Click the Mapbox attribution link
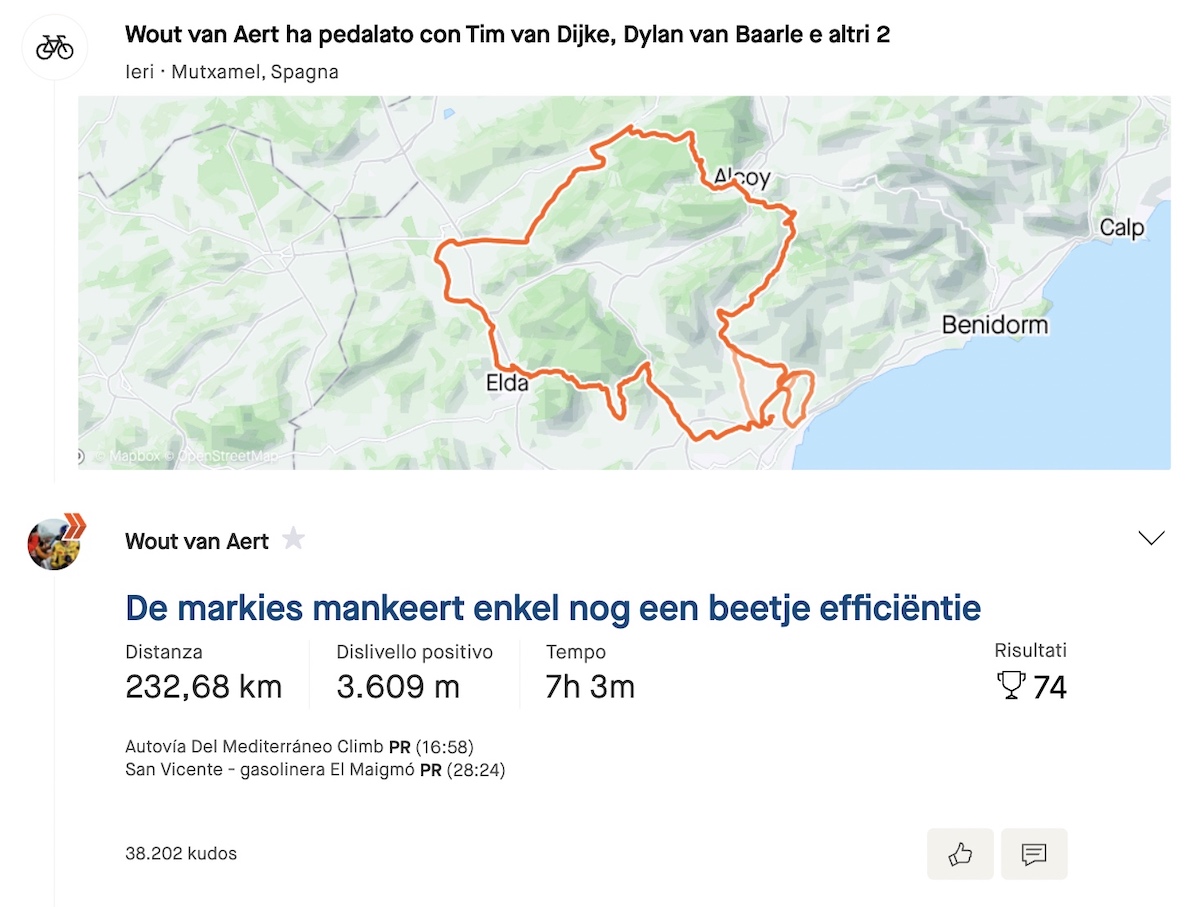This screenshot has width=1200, height=907. tap(125, 457)
